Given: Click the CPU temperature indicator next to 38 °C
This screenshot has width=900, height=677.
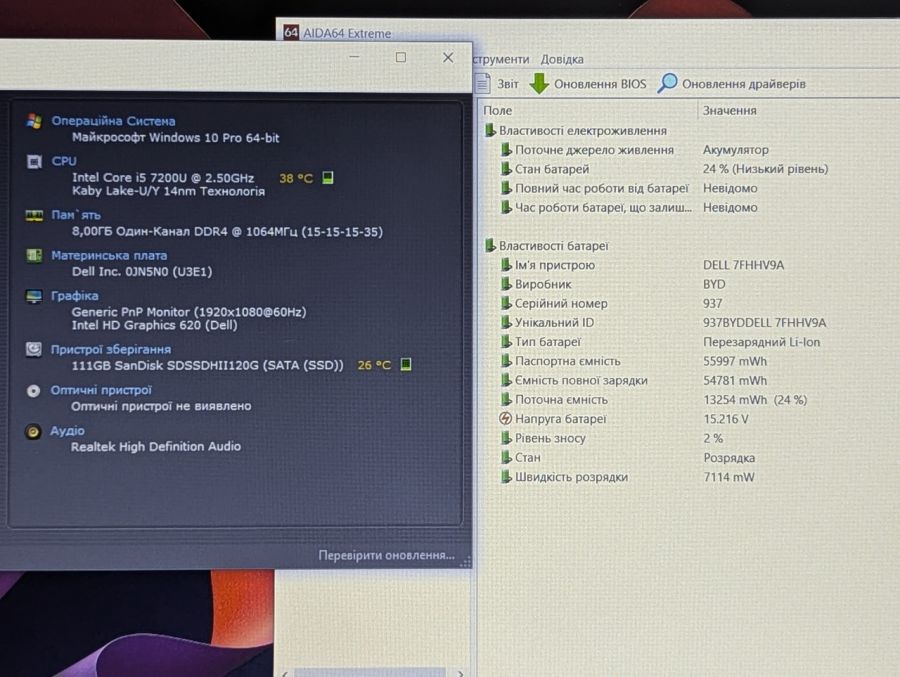Looking at the screenshot, I should pyautogui.click(x=327, y=177).
